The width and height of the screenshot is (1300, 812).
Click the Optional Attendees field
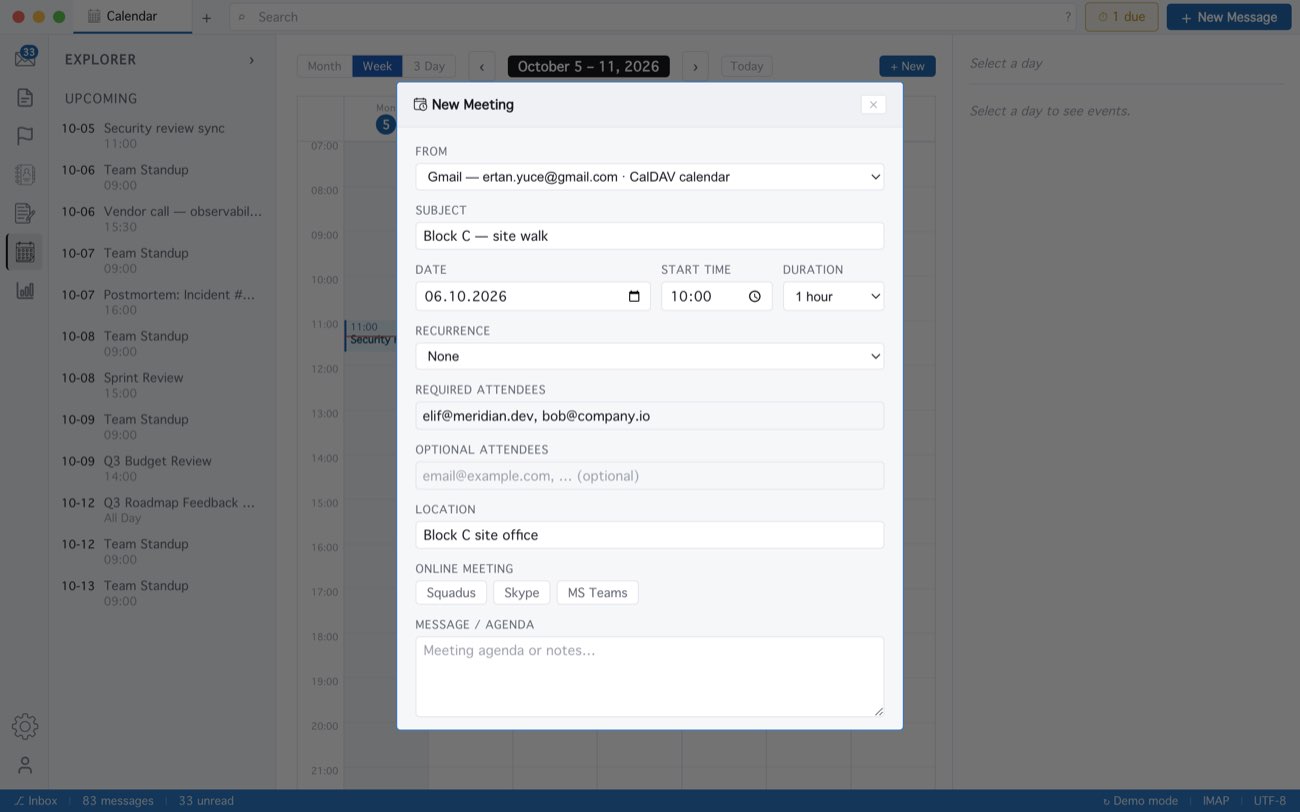pyautogui.click(x=650, y=476)
